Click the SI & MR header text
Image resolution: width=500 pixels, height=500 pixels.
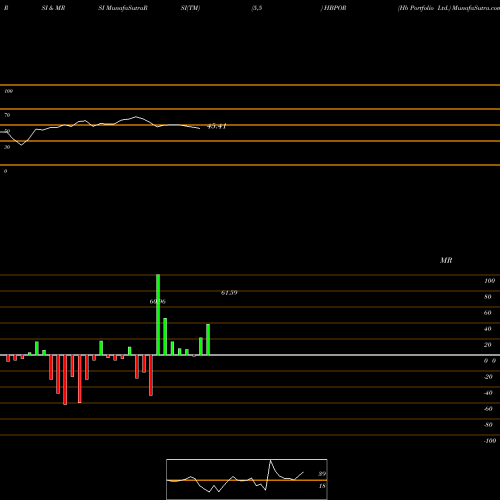53,8
